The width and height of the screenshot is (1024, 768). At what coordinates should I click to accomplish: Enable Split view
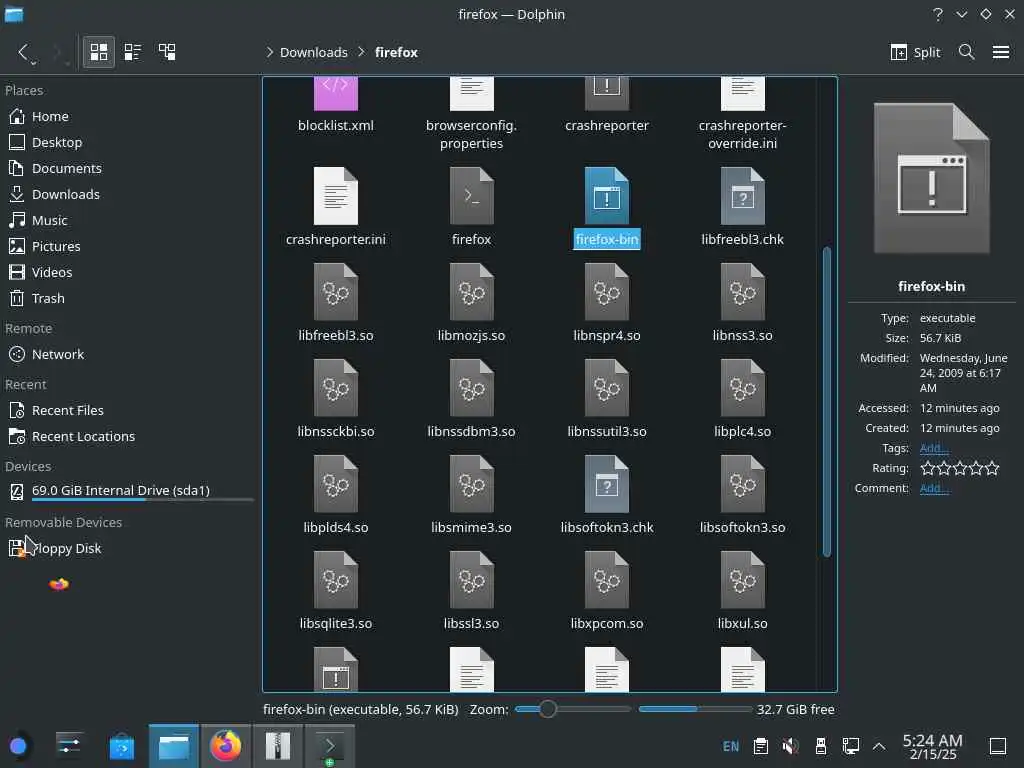point(915,52)
